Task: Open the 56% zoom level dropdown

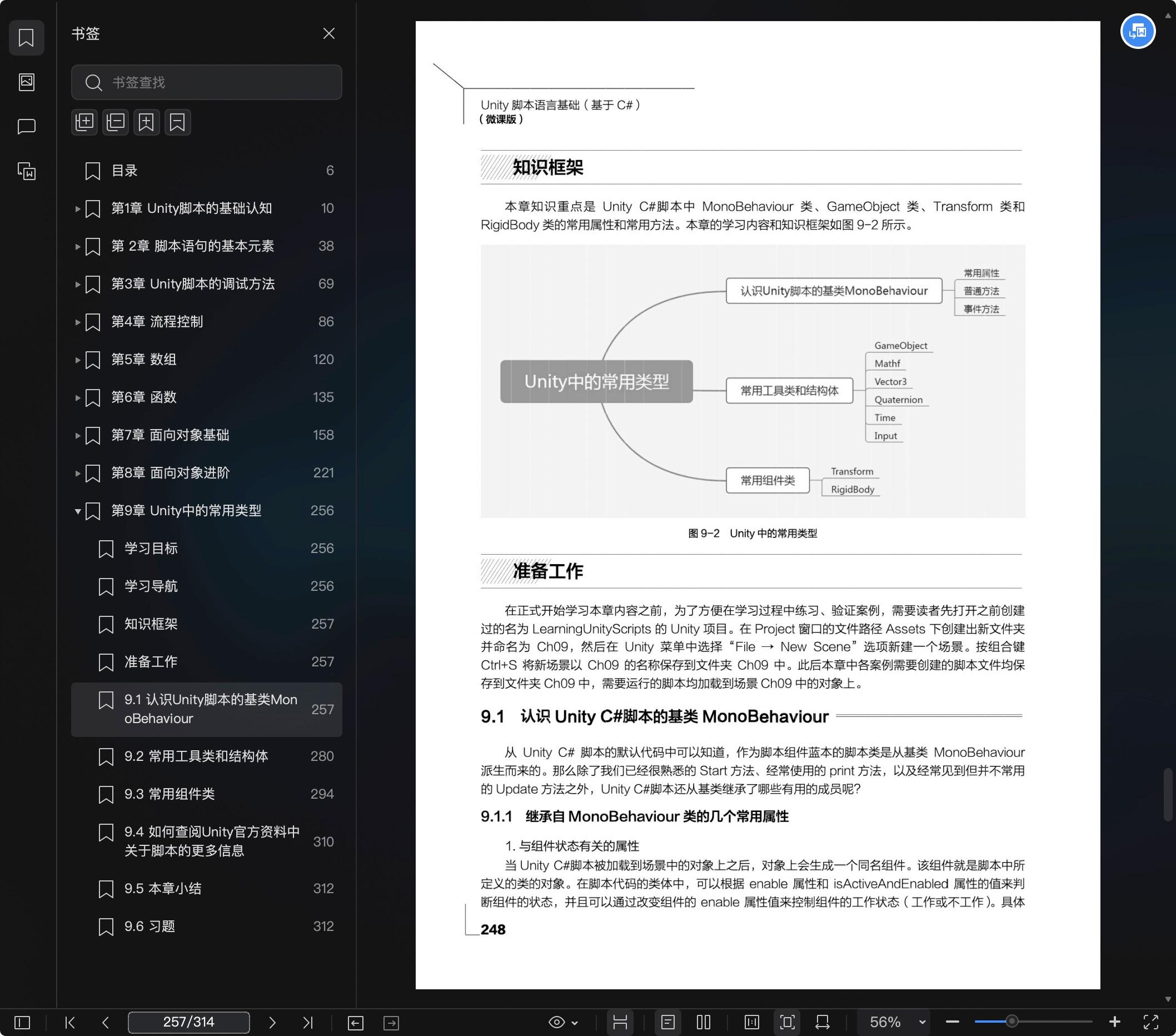Action: [x=894, y=1022]
